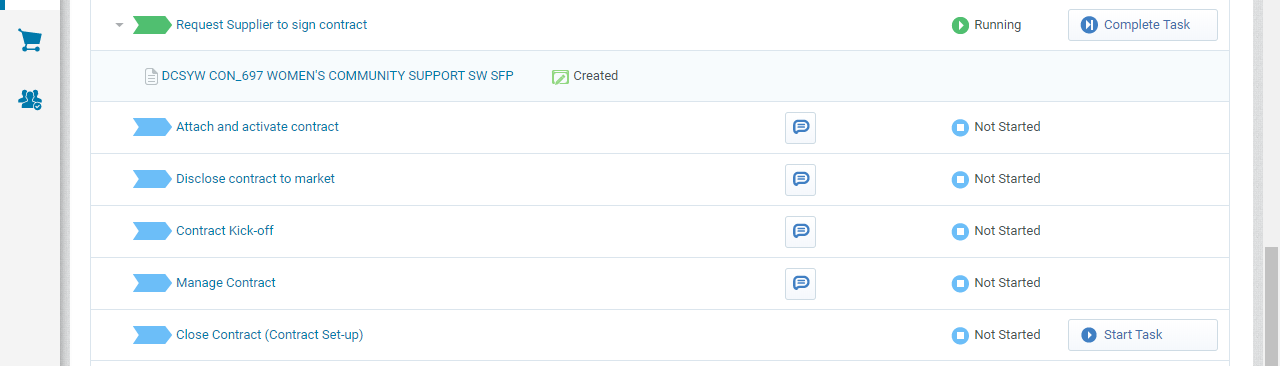Open the Close Contract (Contract Set-up) task
The width and height of the screenshot is (1280, 366).
click(269, 335)
